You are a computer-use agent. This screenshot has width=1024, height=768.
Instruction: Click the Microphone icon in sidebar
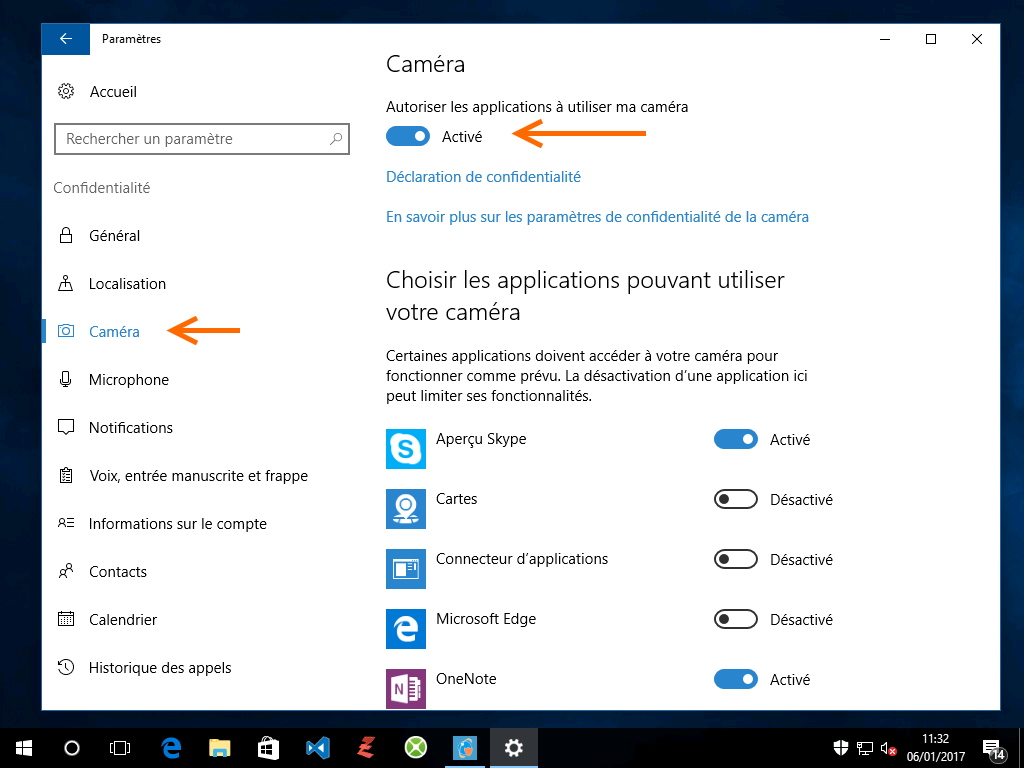[66, 379]
